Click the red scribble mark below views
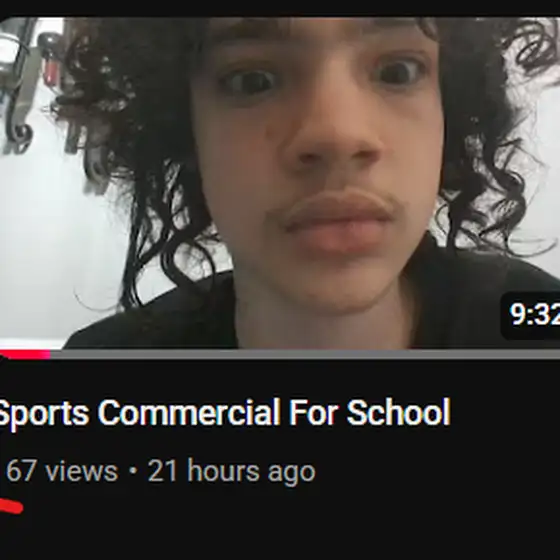The image size is (560, 560). click(11, 507)
